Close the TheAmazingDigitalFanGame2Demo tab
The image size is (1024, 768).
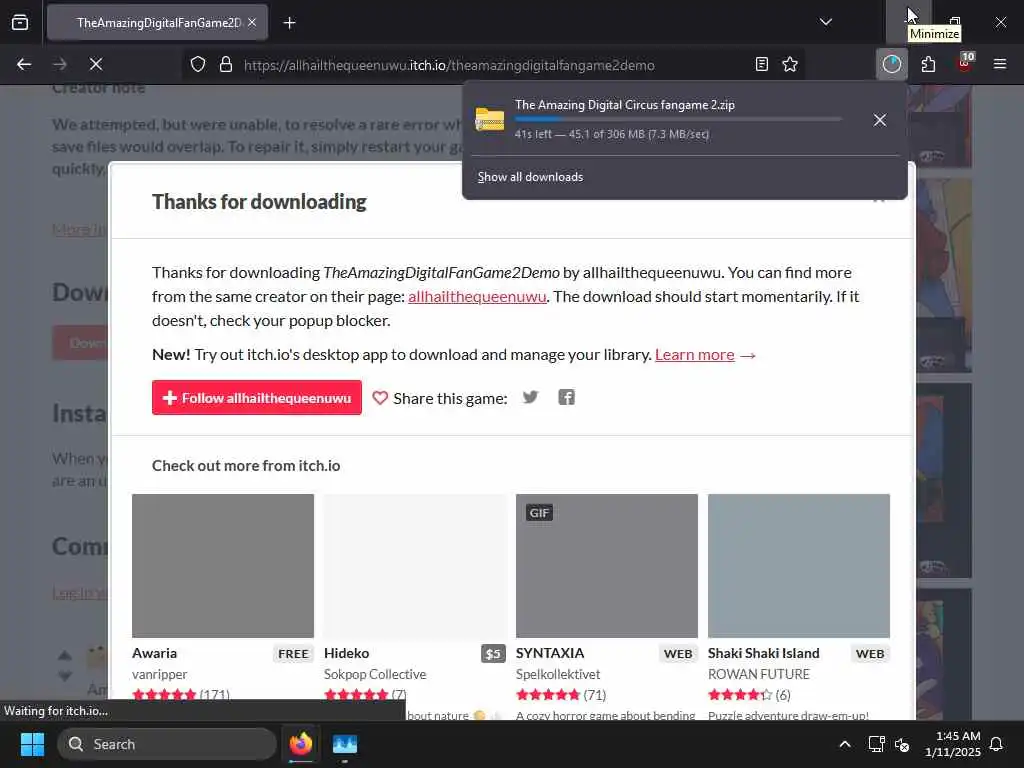[x=252, y=23]
